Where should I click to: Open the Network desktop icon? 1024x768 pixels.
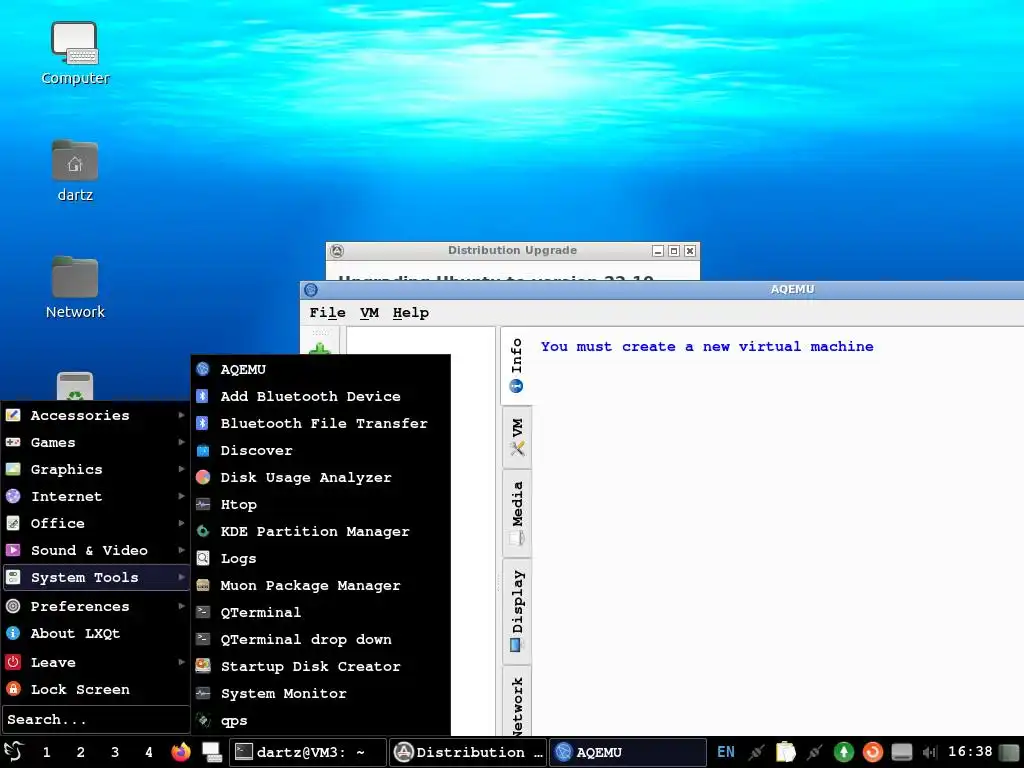pos(75,288)
